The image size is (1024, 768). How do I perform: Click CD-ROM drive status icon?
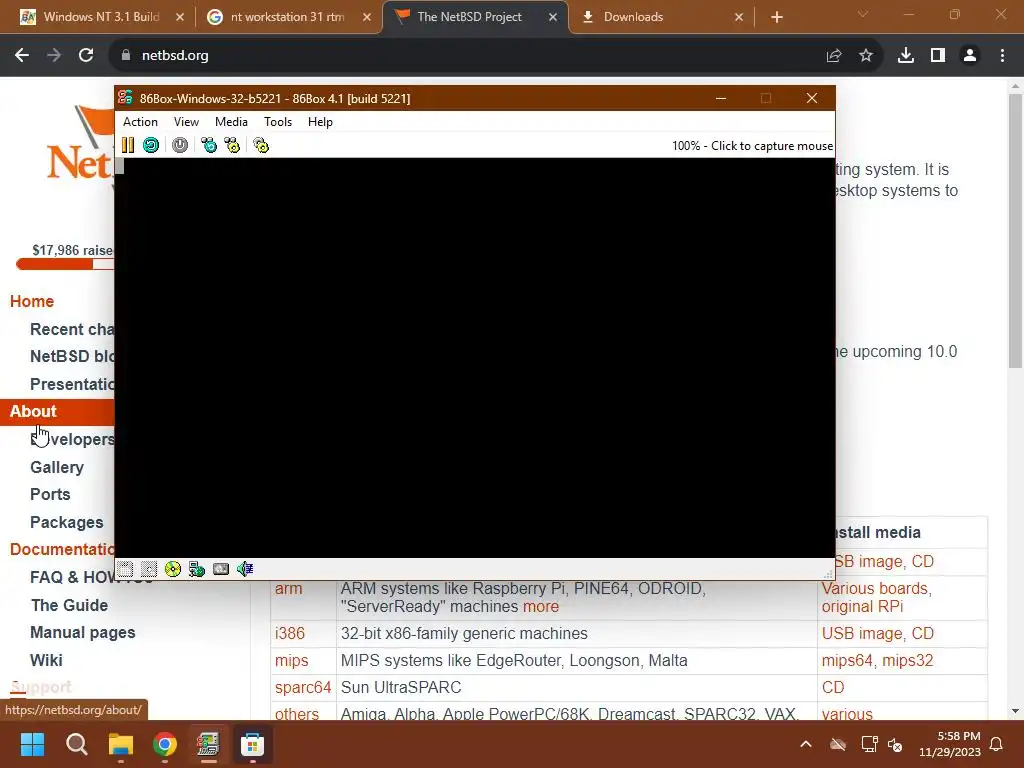[173, 569]
